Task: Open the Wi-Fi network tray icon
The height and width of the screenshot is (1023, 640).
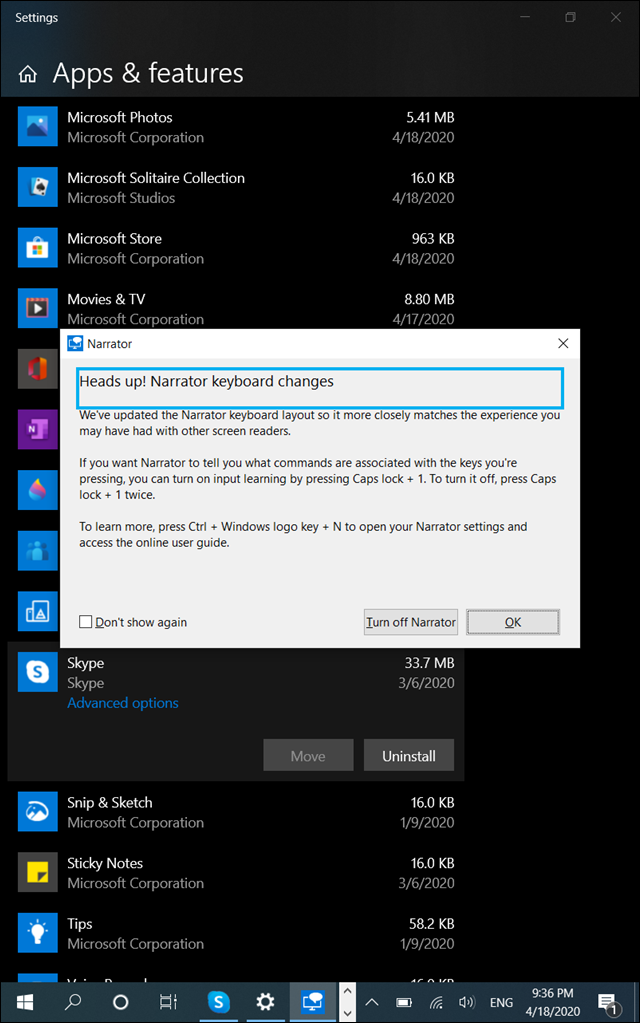Action: 436,1003
